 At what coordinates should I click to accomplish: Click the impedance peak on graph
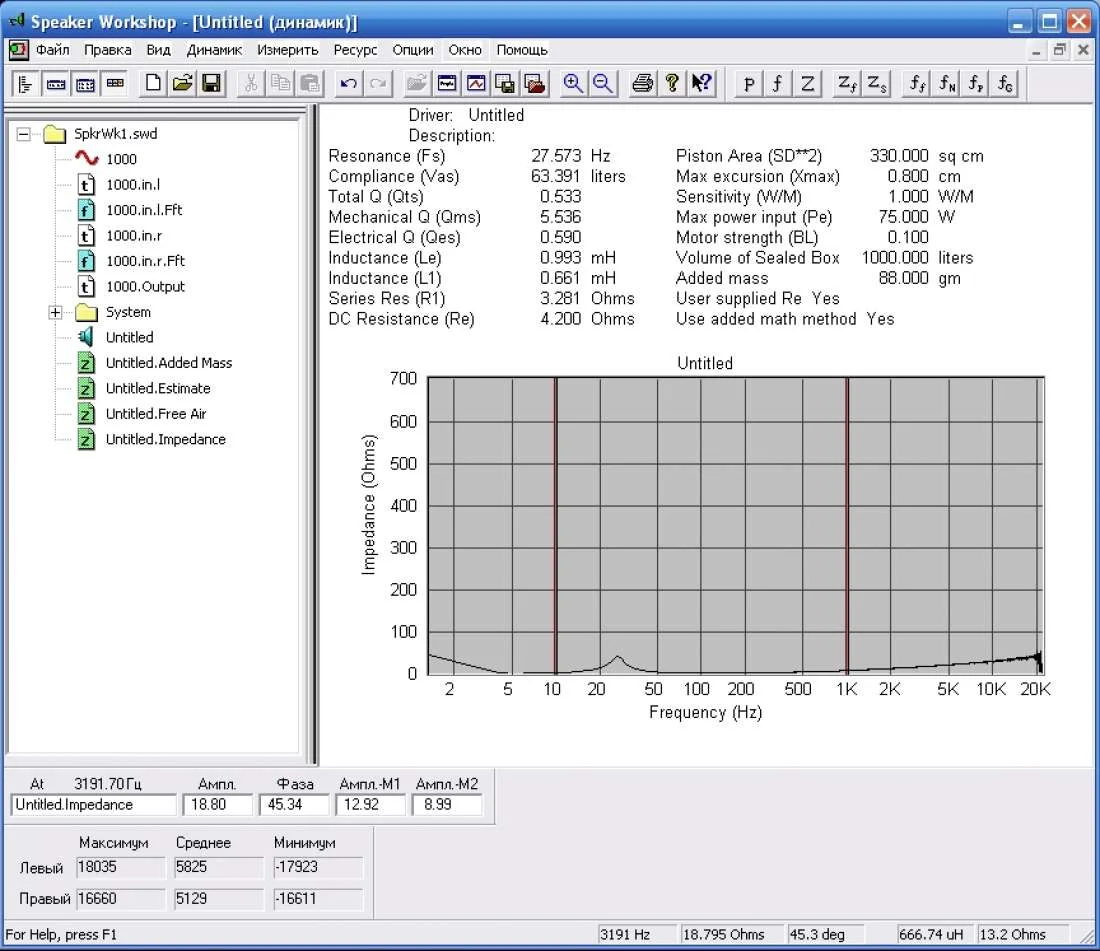pyautogui.click(x=618, y=658)
